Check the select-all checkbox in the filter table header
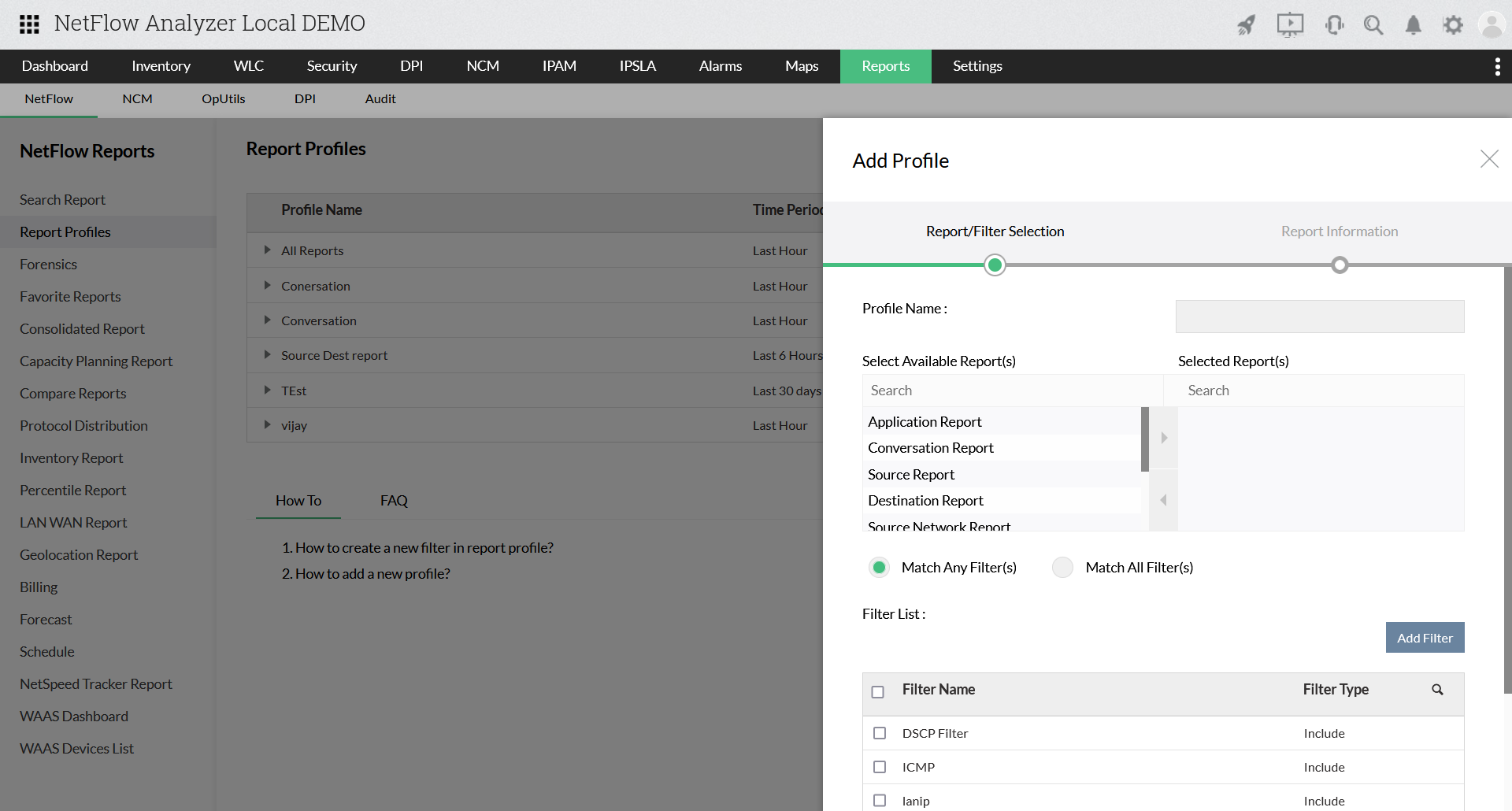1512x811 pixels. (879, 691)
